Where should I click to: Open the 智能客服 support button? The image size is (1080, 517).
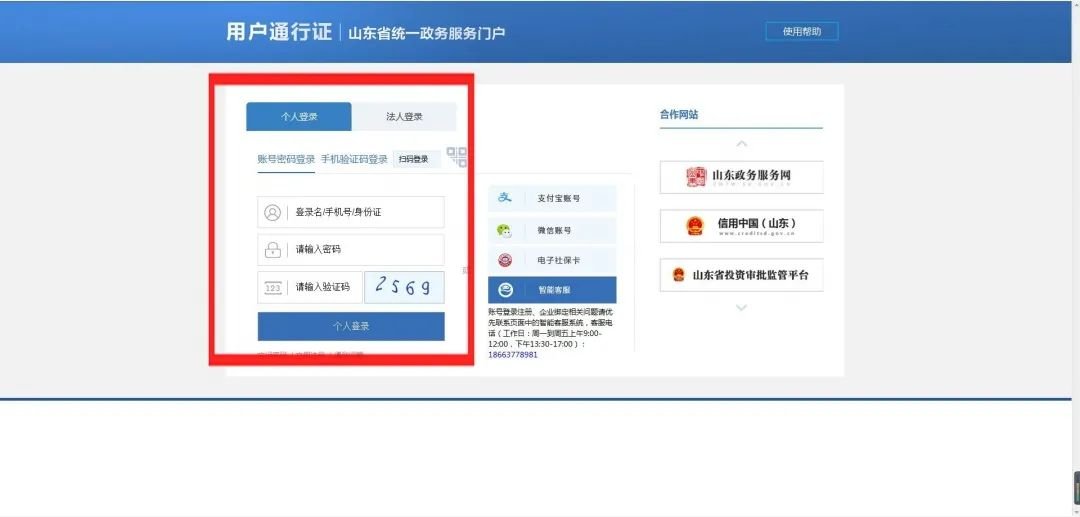pos(552,290)
